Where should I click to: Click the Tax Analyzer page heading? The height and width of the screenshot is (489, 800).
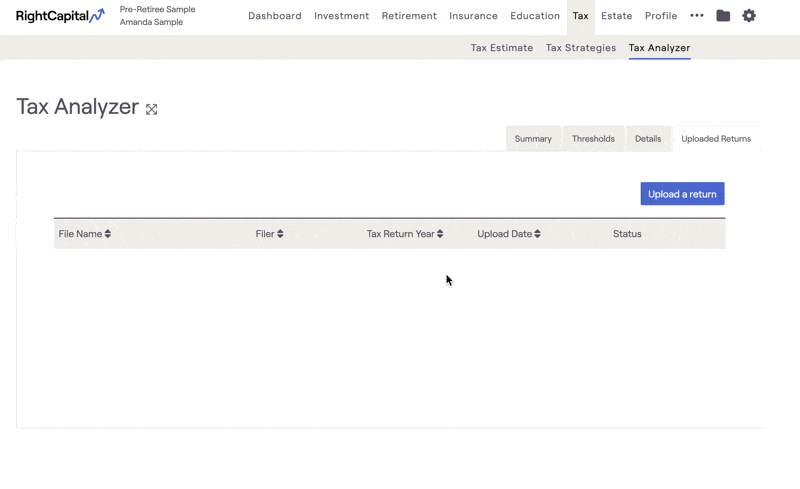78,107
